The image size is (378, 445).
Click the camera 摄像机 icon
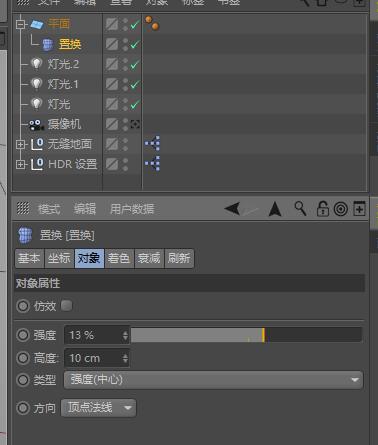(x=36, y=125)
